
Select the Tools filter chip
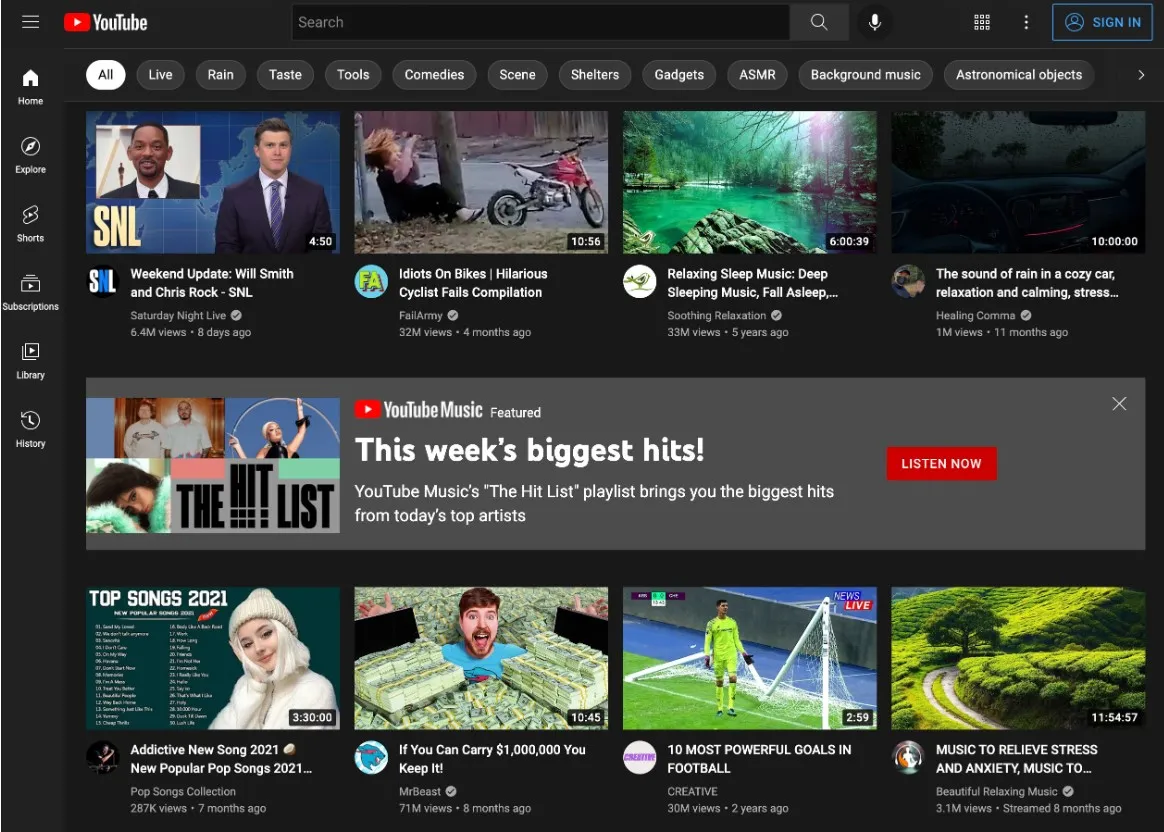point(353,75)
